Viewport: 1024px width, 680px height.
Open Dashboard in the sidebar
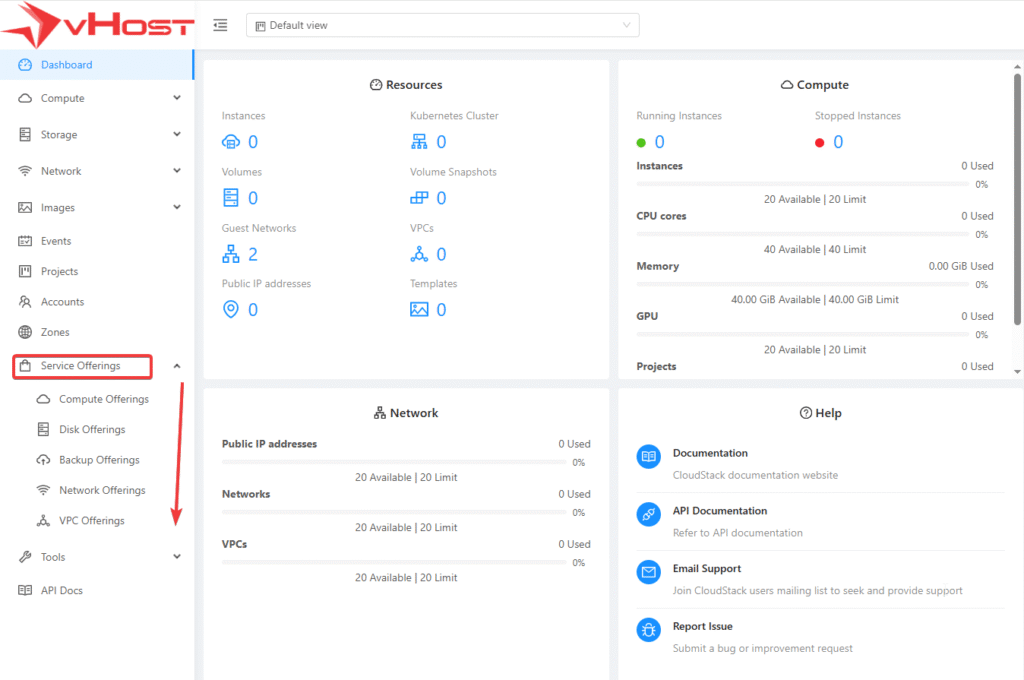pos(67,65)
